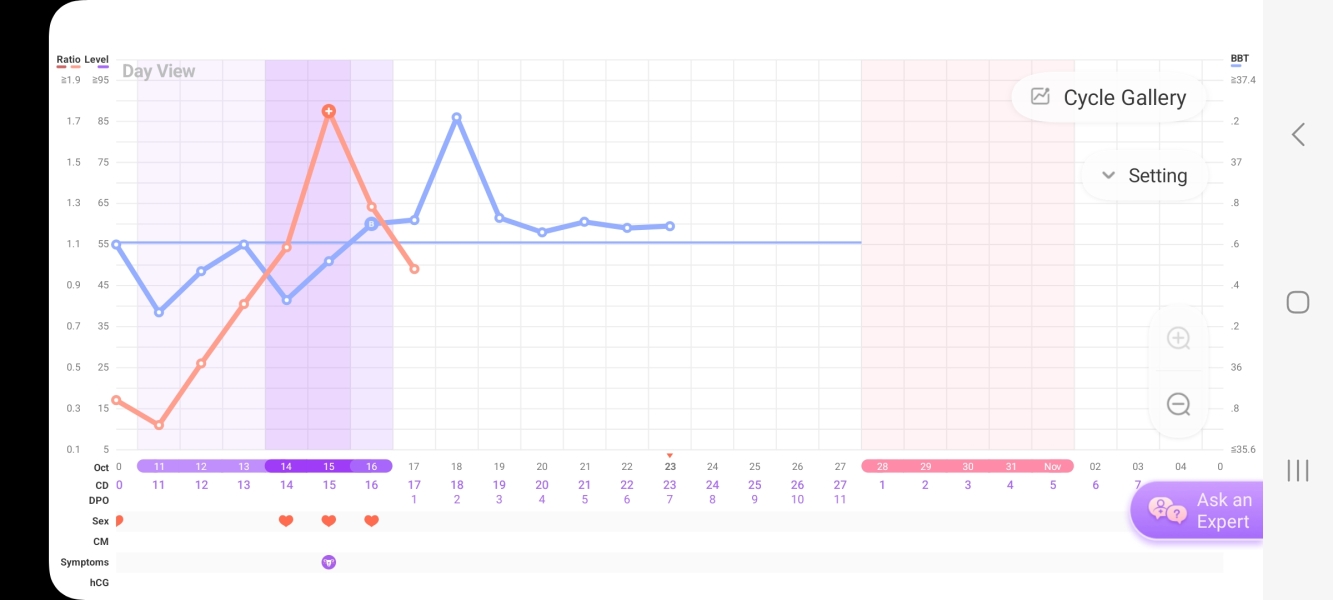Select the highlighted date 15
1333x600 pixels.
click(x=328, y=466)
